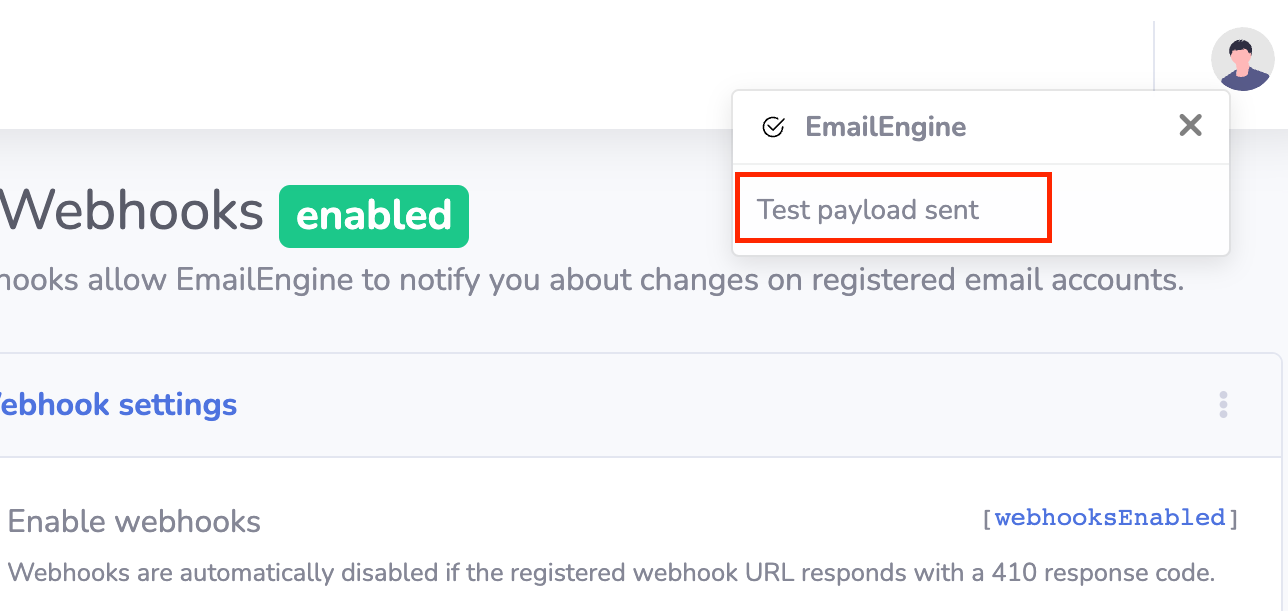This screenshot has width=1288, height=611.
Task: Click the green enabled status badge
Action: click(374, 216)
